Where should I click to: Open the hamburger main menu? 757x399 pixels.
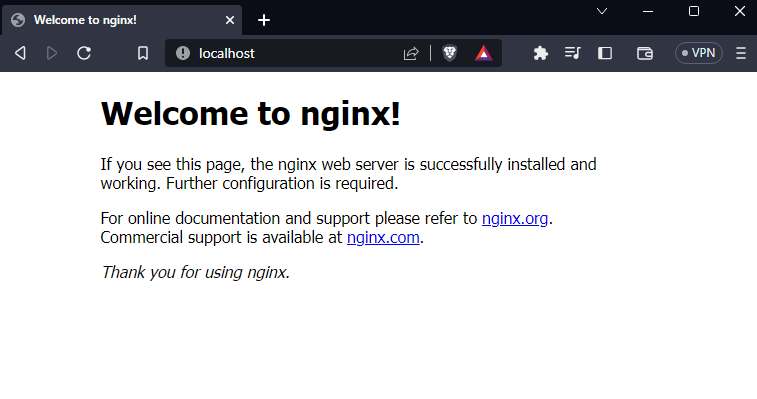tap(741, 53)
